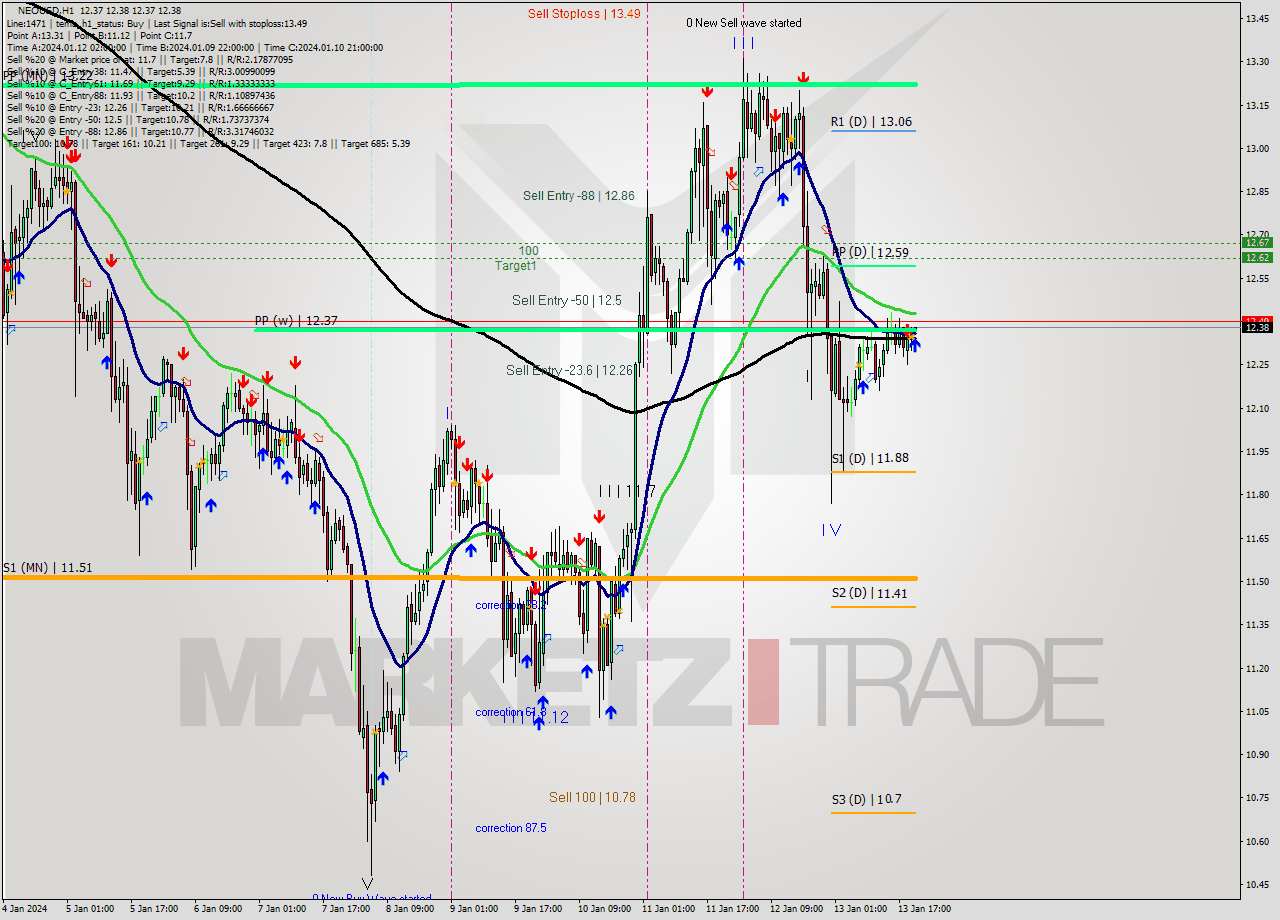Click the '13 Jan 17:00' time axis label

coord(925,909)
